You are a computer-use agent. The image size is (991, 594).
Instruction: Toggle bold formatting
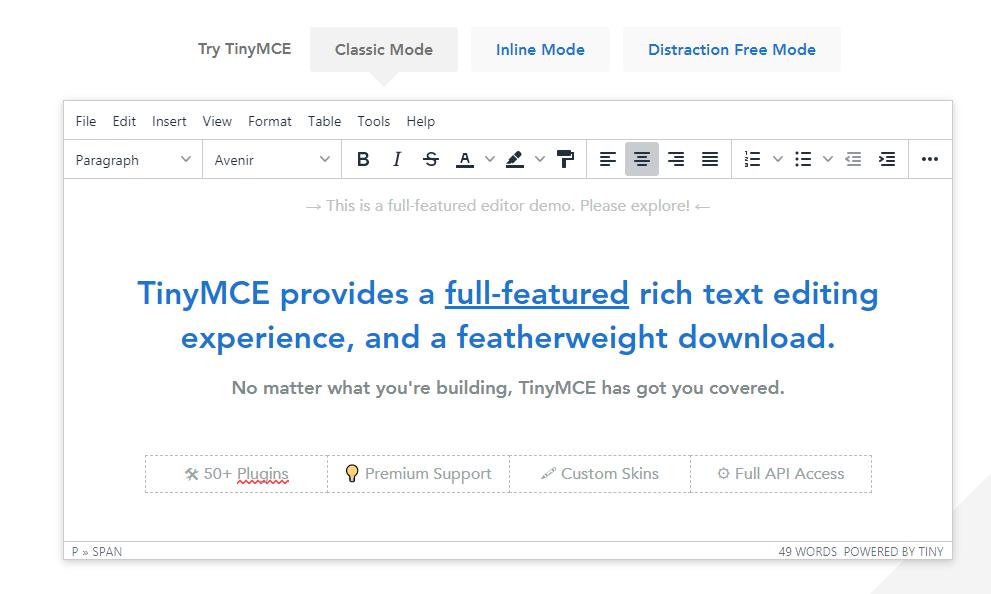[363, 159]
